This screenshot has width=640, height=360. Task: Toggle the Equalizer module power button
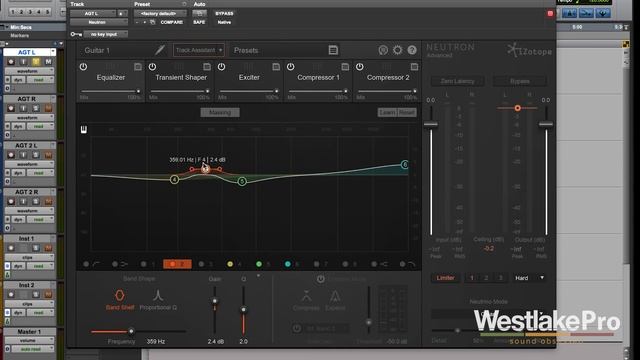click(x=83, y=67)
